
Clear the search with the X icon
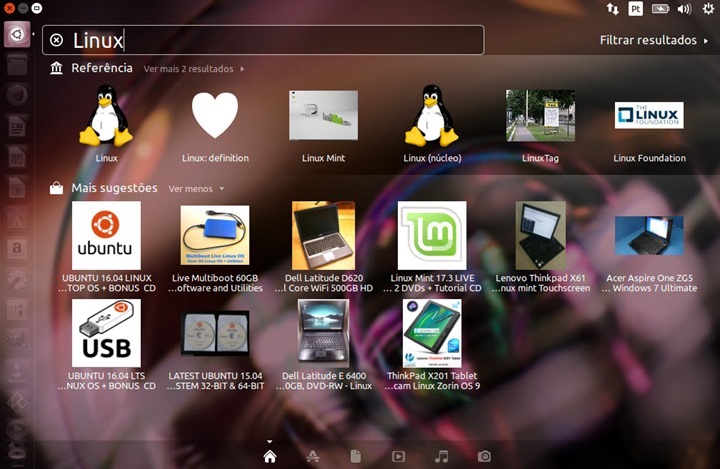point(56,40)
